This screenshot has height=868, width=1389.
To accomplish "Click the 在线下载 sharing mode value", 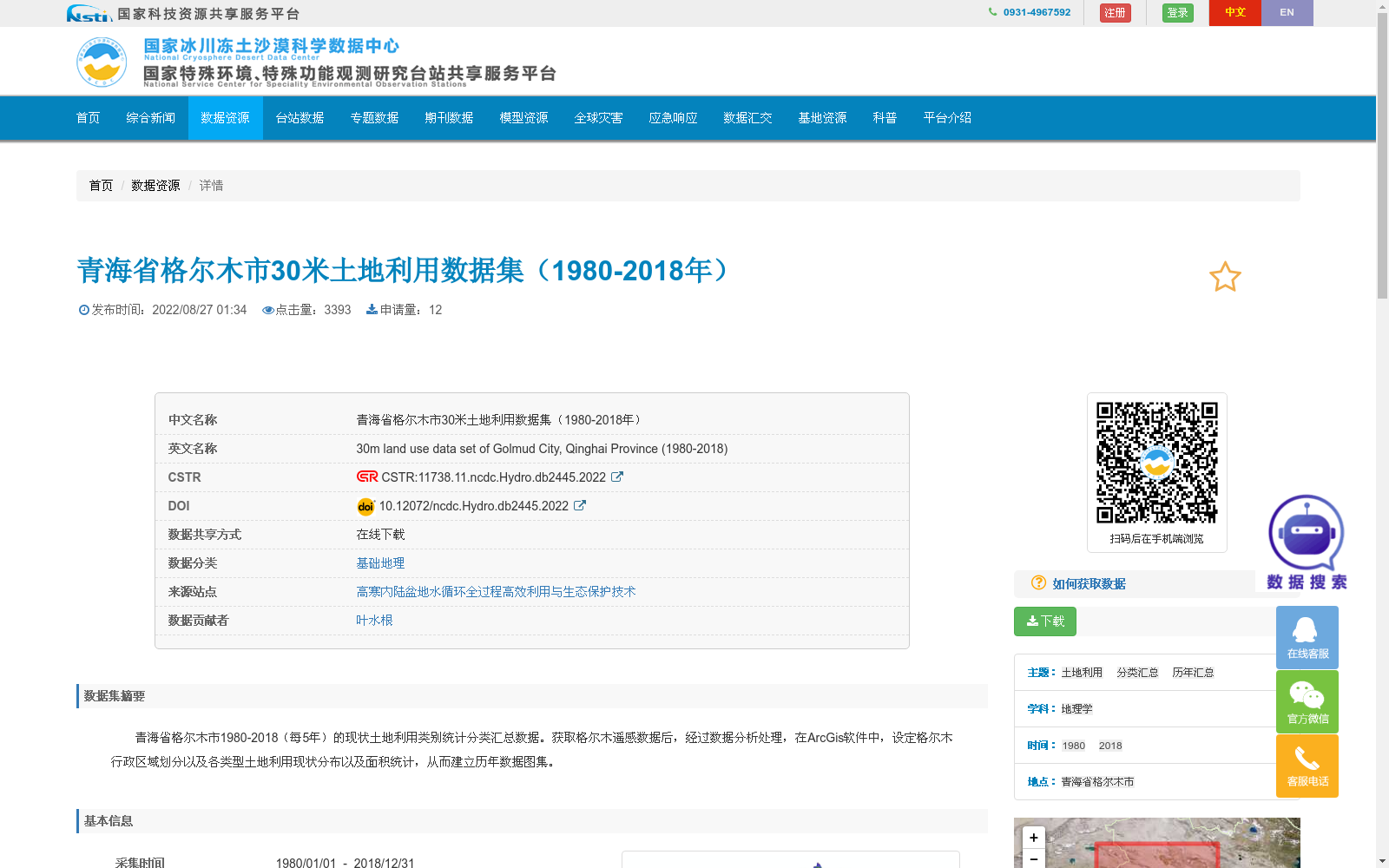I will coord(380,535).
